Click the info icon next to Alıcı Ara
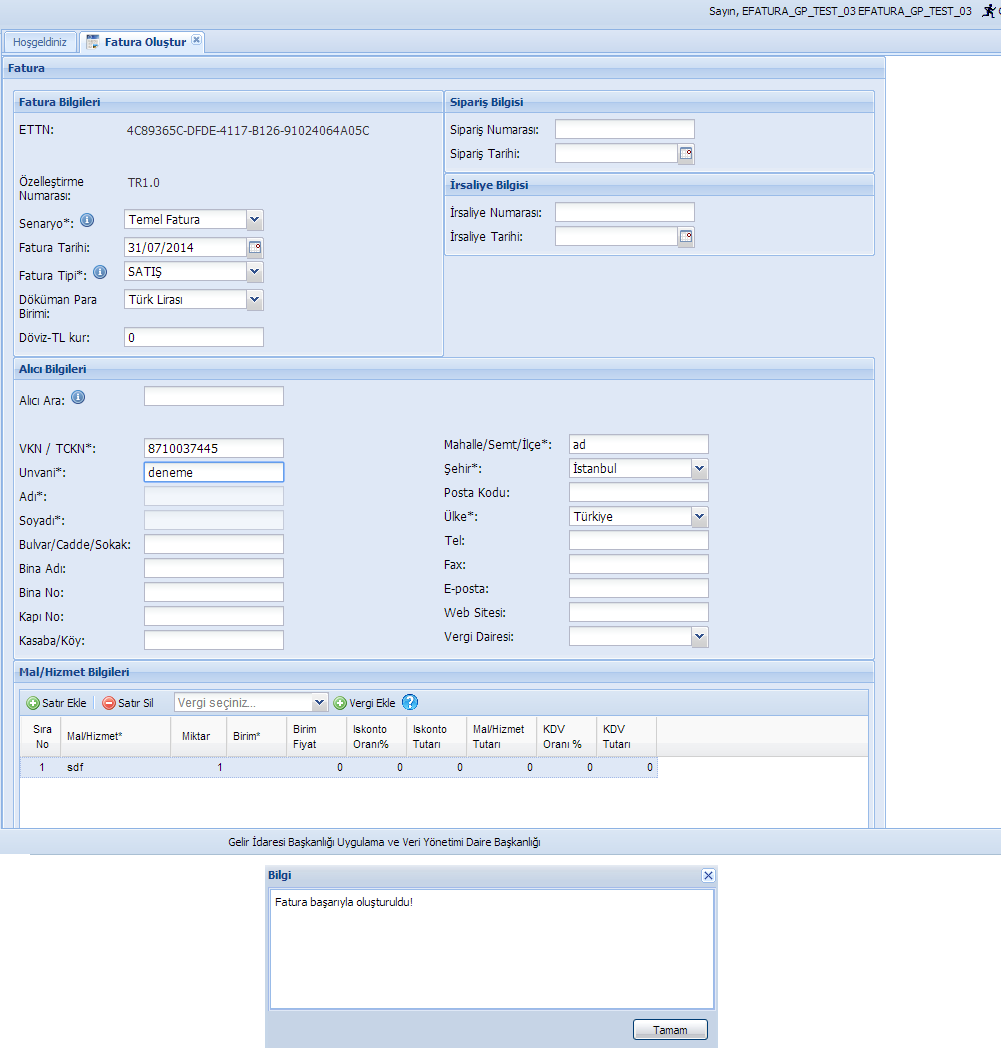This screenshot has width=1001, height=1049. click(x=78, y=398)
